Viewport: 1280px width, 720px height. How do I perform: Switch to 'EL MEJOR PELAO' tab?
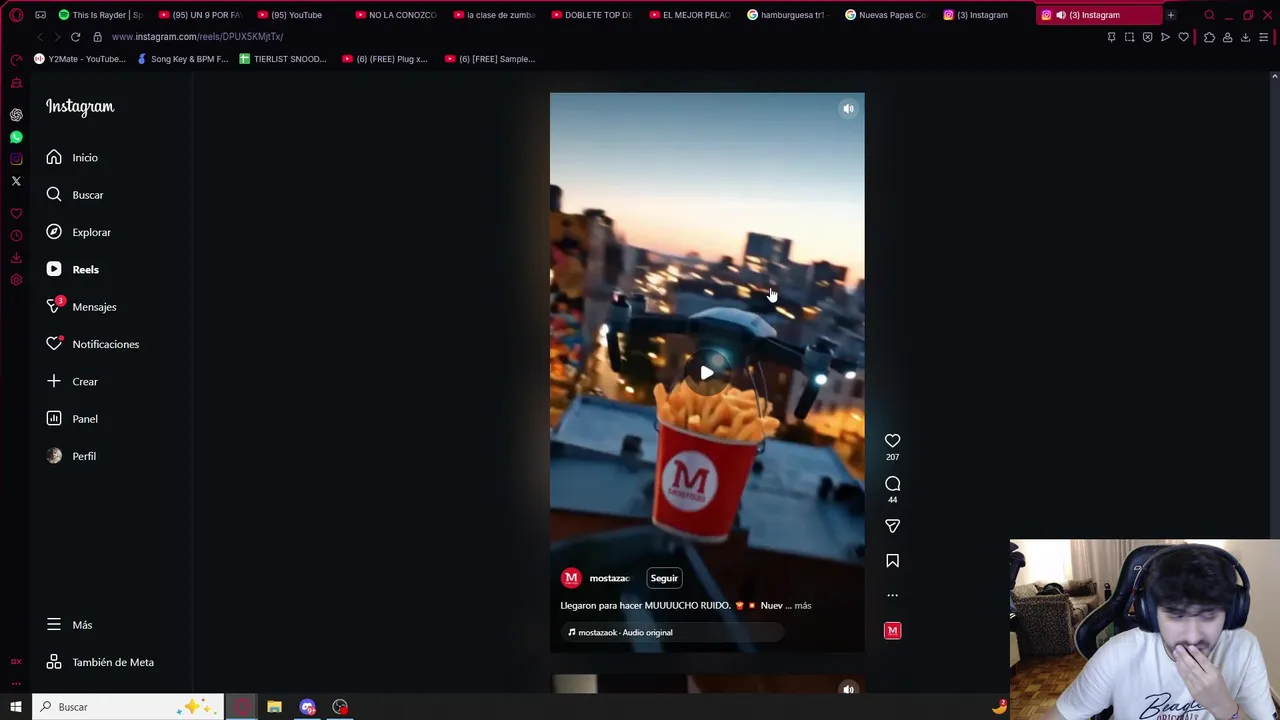pyautogui.click(x=689, y=15)
